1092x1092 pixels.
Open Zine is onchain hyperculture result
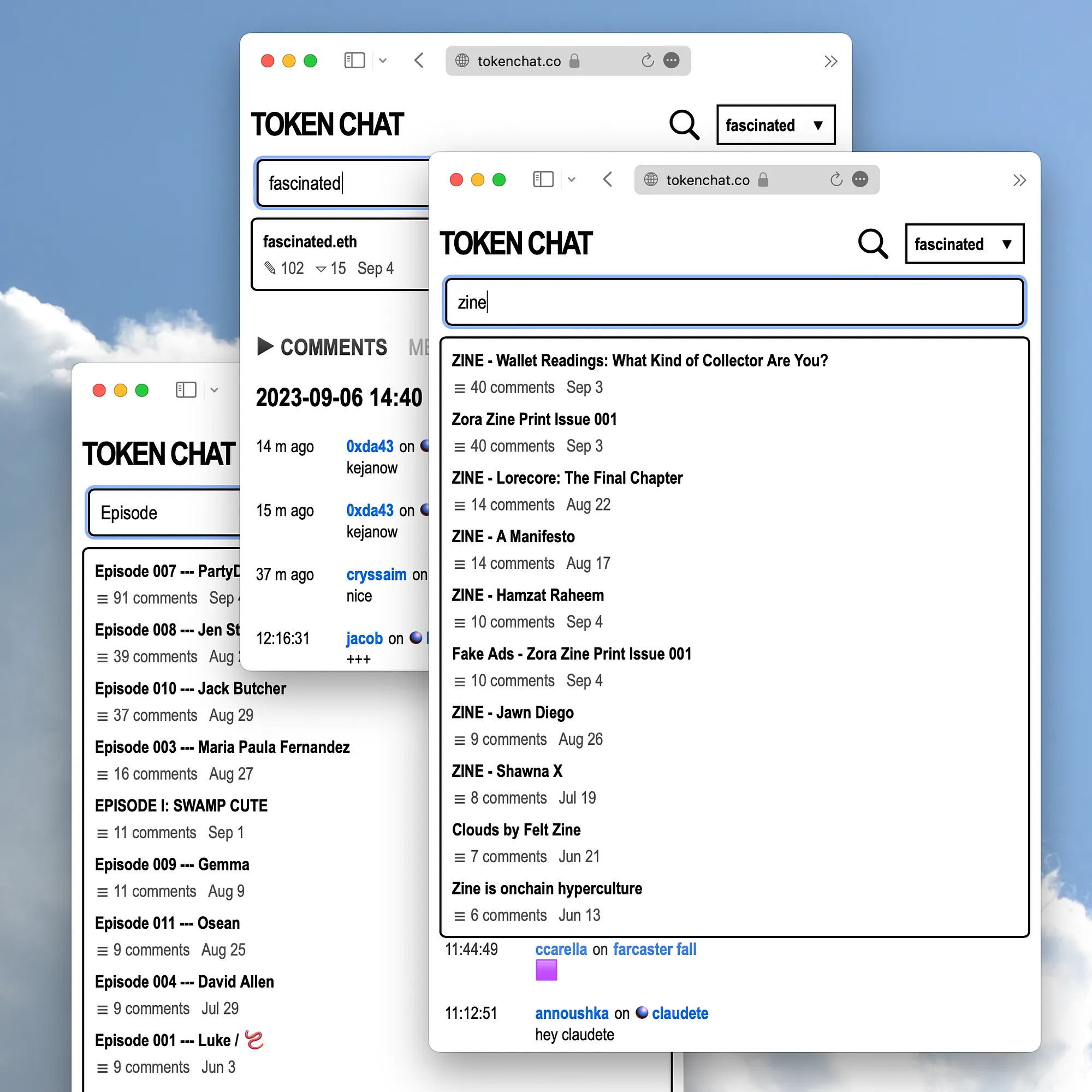pos(547,888)
